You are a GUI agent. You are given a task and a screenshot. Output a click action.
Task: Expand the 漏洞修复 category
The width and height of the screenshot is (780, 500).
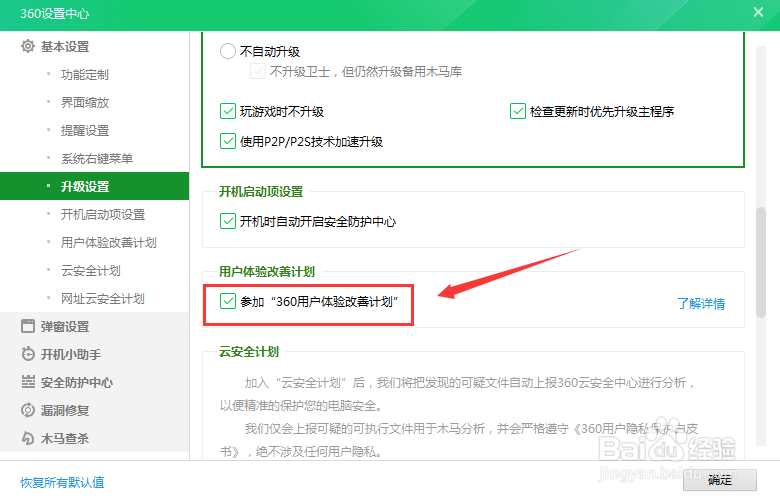point(65,410)
